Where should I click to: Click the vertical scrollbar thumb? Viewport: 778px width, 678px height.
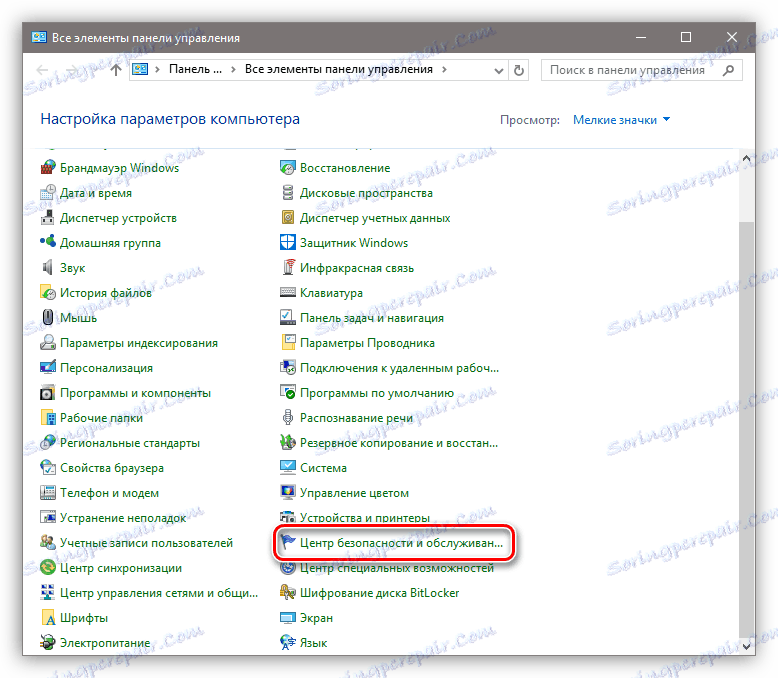click(x=746, y=429)
